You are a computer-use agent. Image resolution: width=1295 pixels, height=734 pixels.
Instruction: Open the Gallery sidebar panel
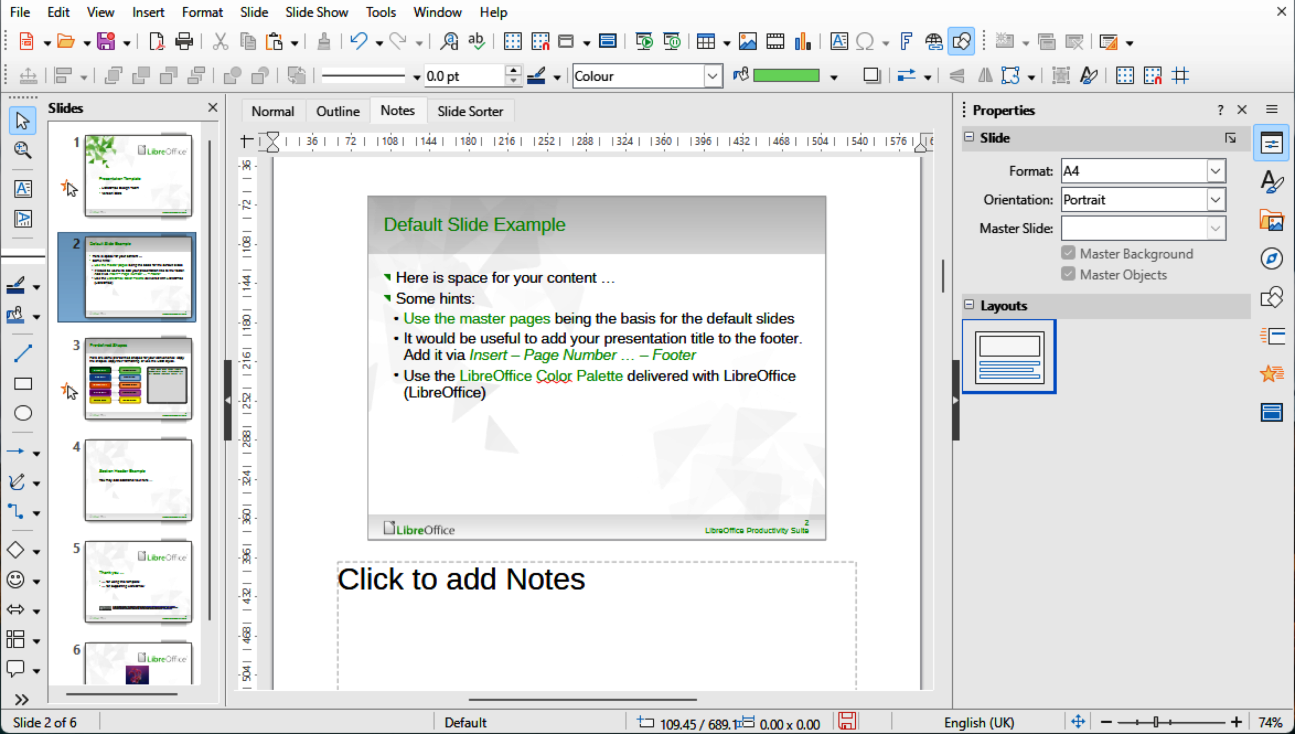coord(1271,220)
